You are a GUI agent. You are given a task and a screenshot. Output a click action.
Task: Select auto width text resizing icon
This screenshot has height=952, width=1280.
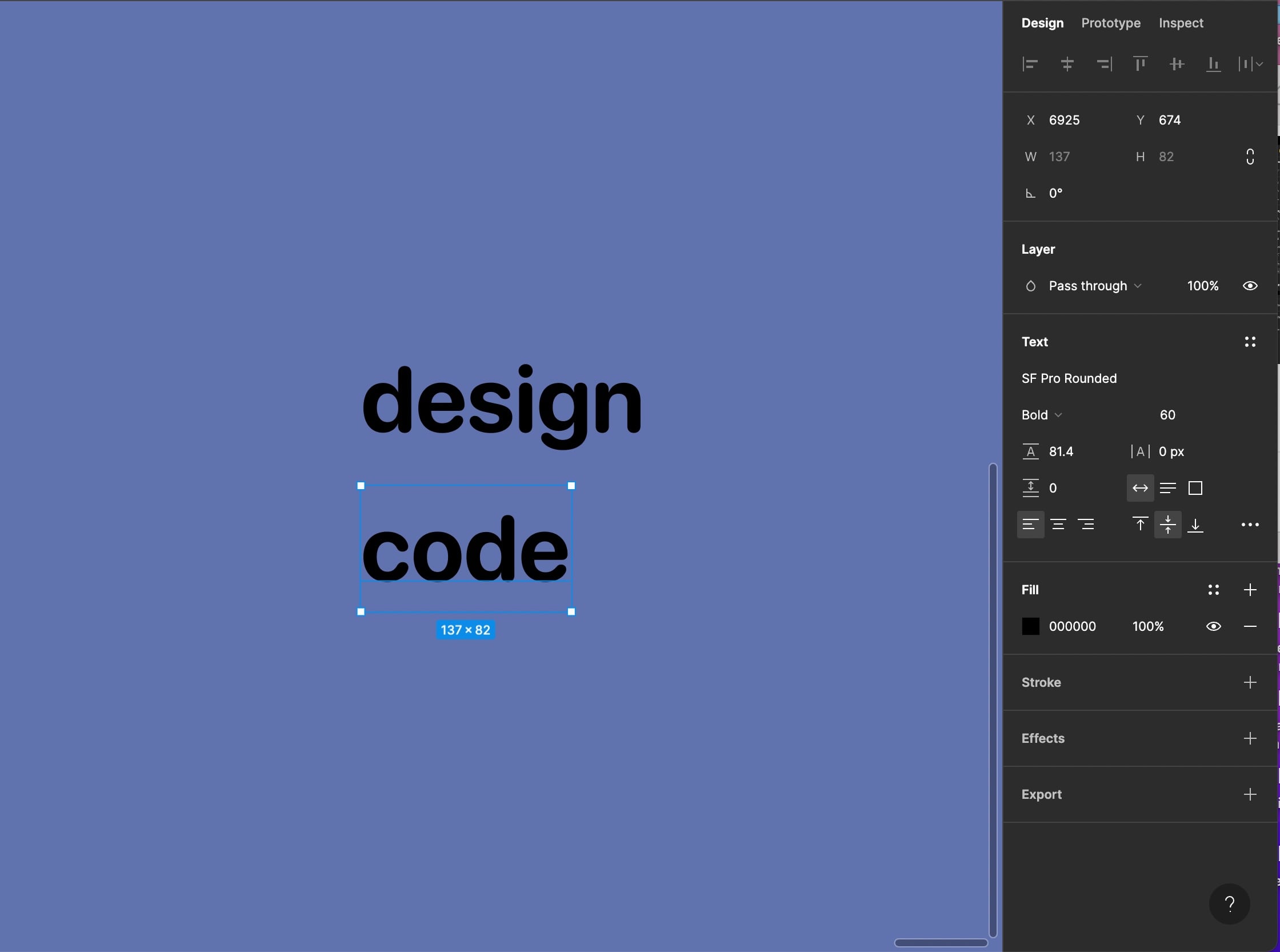click(1140, 488)
